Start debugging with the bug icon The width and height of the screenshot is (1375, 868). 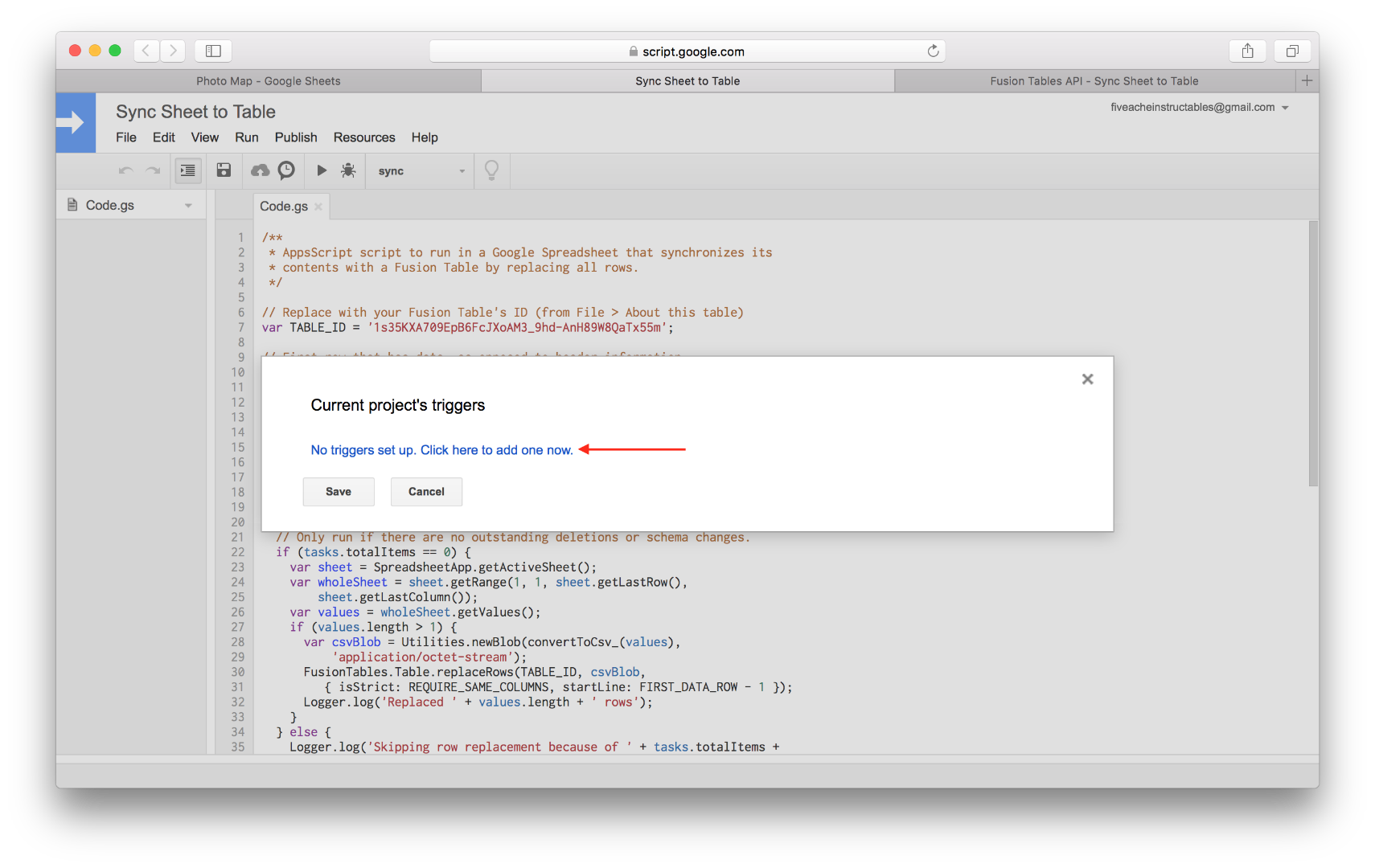point(348,170)
